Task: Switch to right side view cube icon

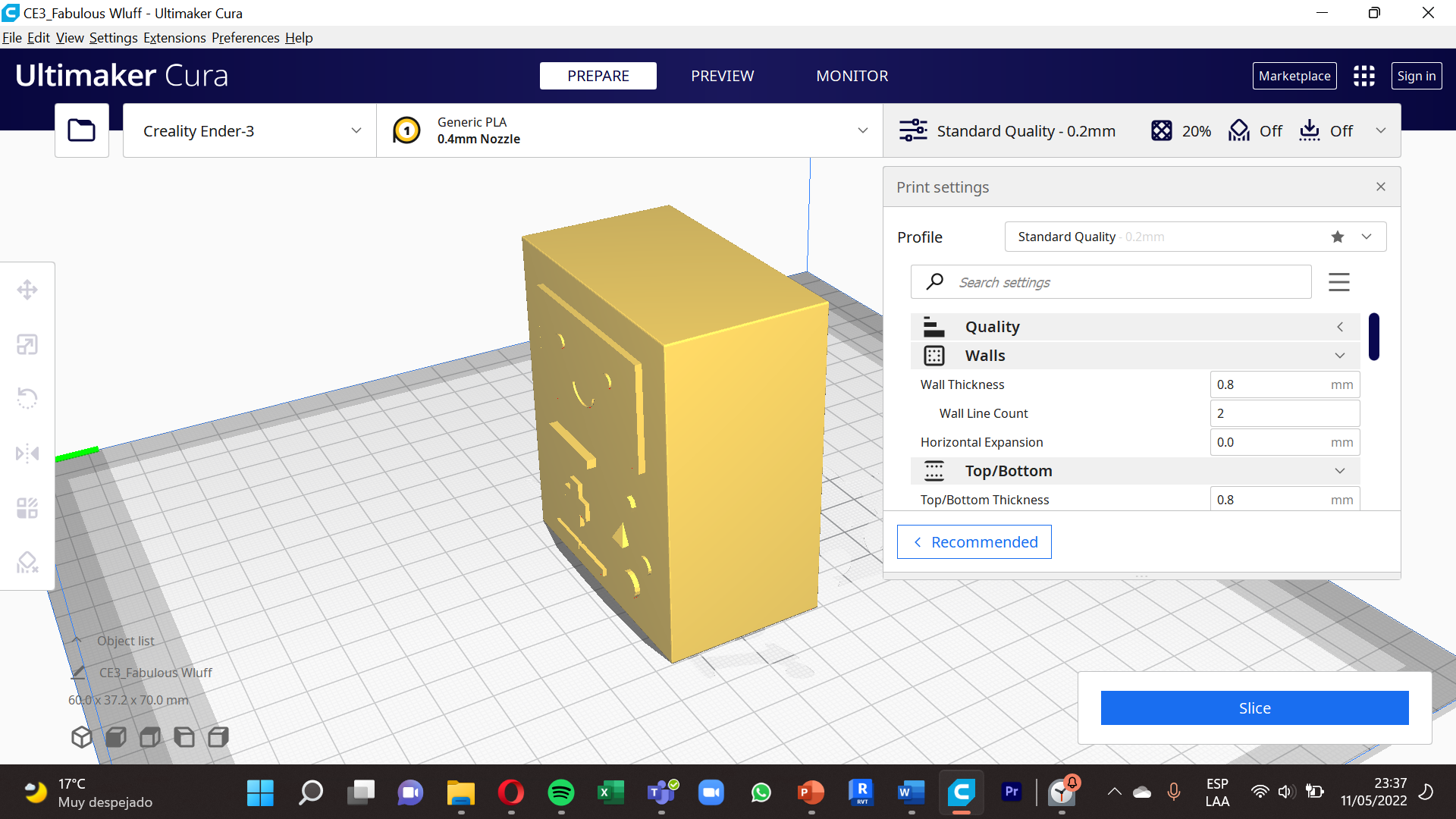Action: pos(218,737)
